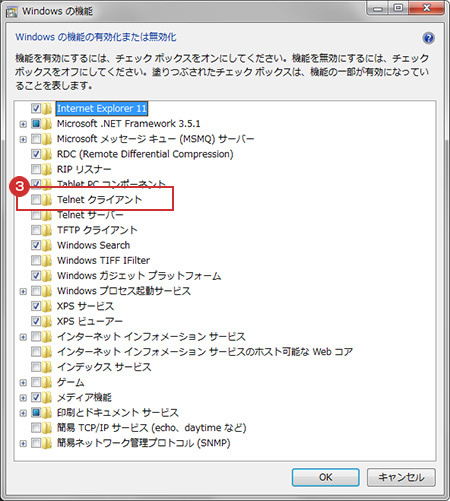Viewport: 450px width, 501px height.
Task: Click OK to apply feature changes
Action: click(325, 477)
